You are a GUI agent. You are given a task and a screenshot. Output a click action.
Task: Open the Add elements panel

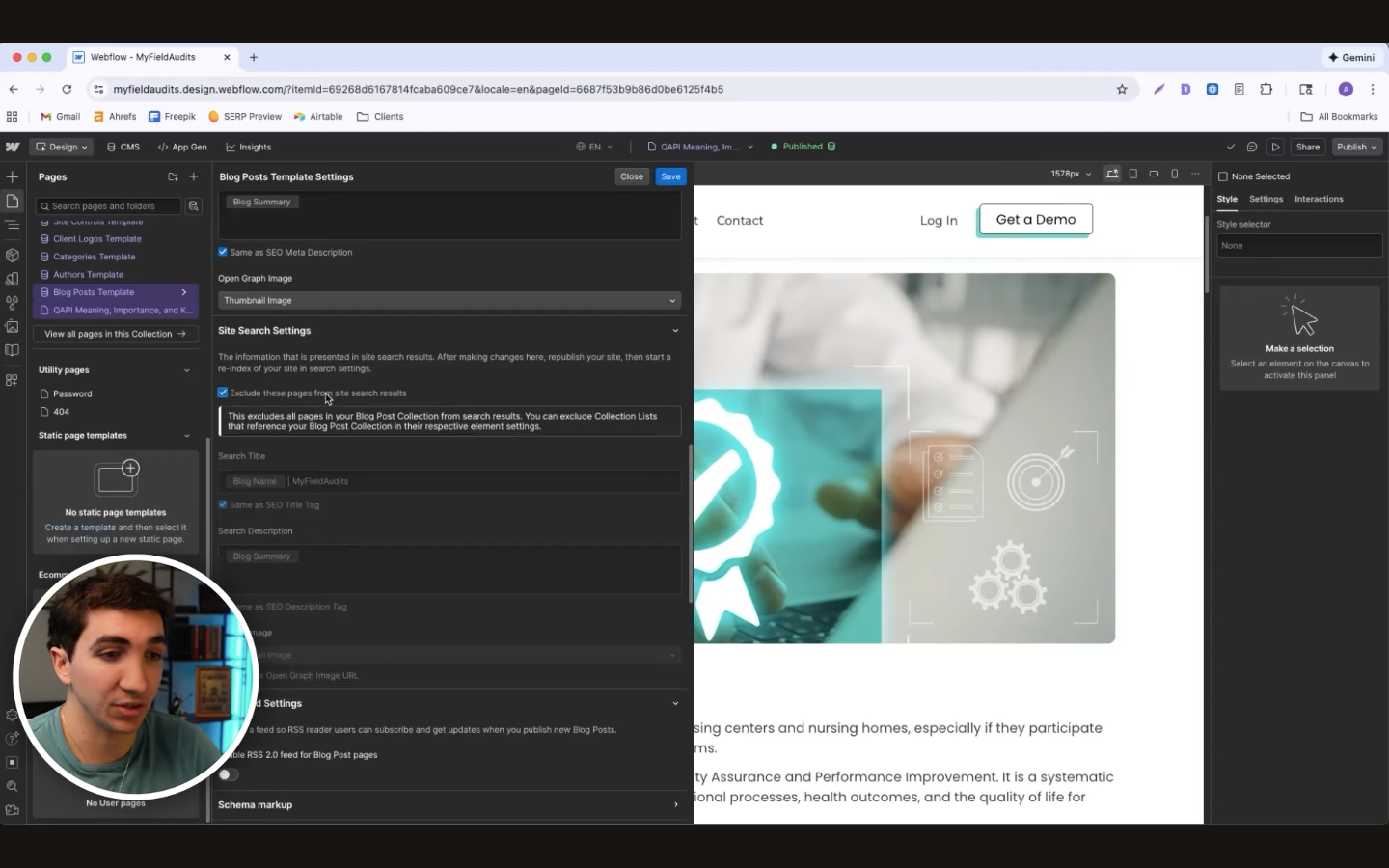pos(13,176)
